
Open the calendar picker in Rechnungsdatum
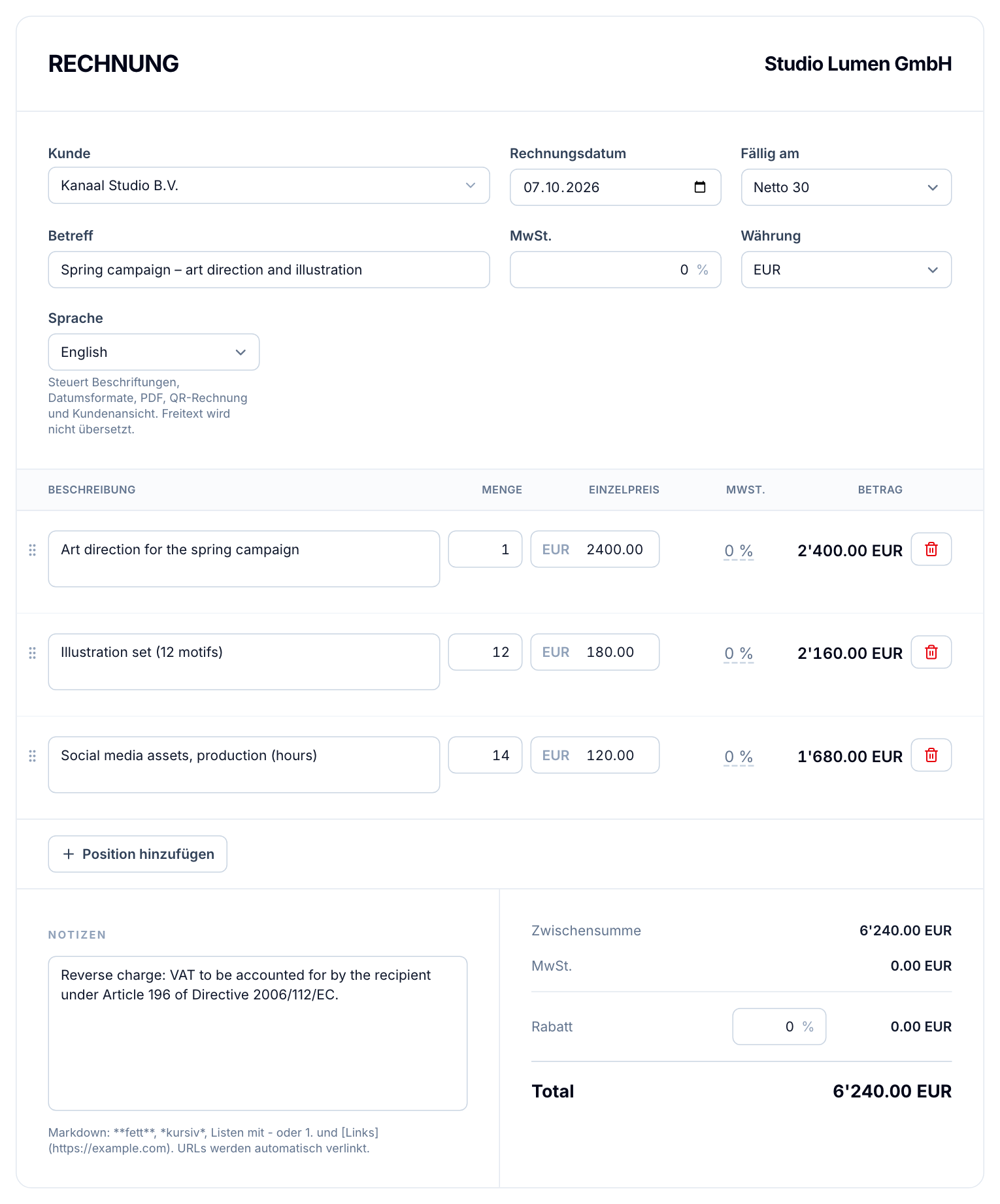tap(699, 187)
